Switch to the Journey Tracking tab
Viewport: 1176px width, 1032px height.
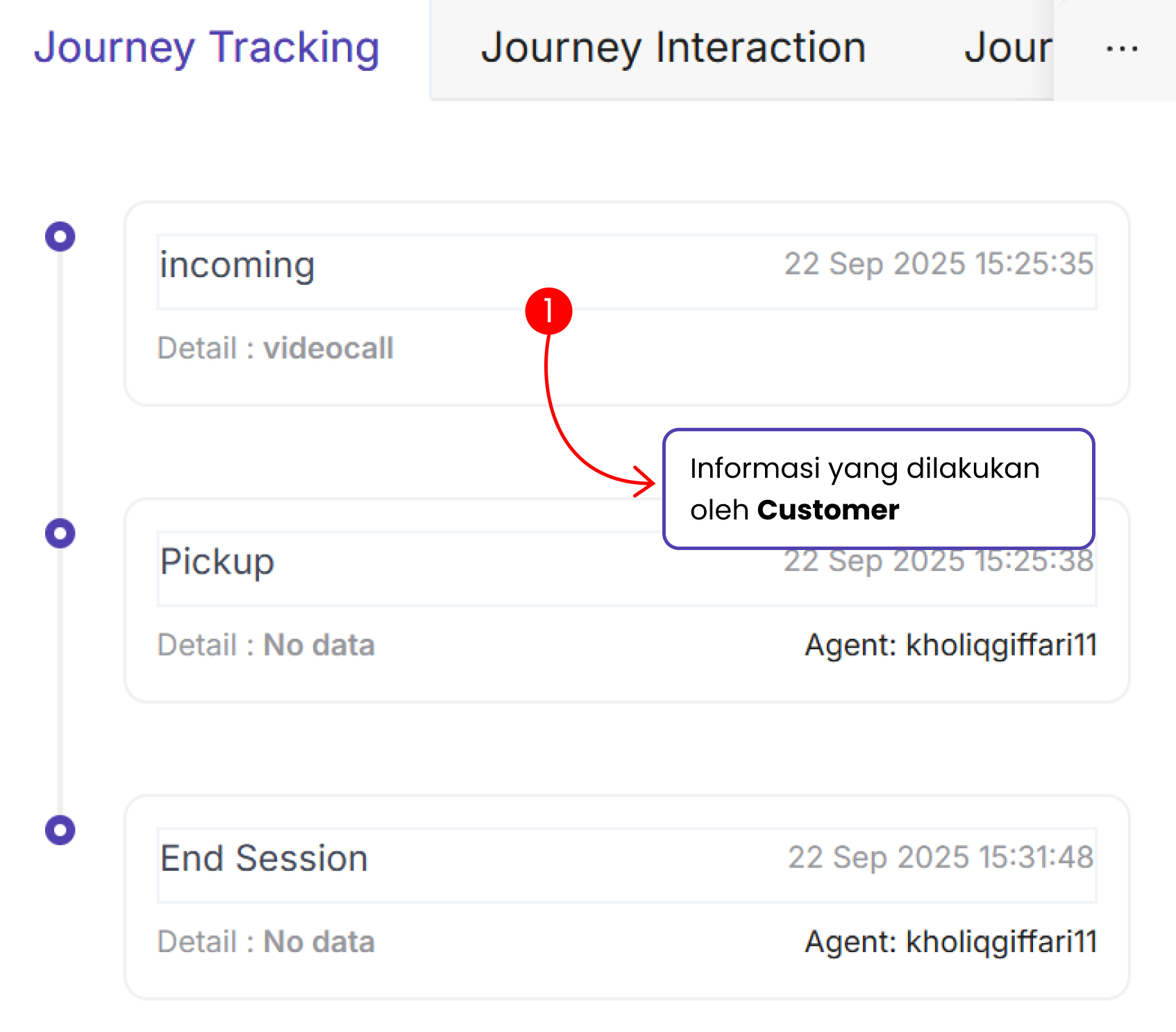207,48
